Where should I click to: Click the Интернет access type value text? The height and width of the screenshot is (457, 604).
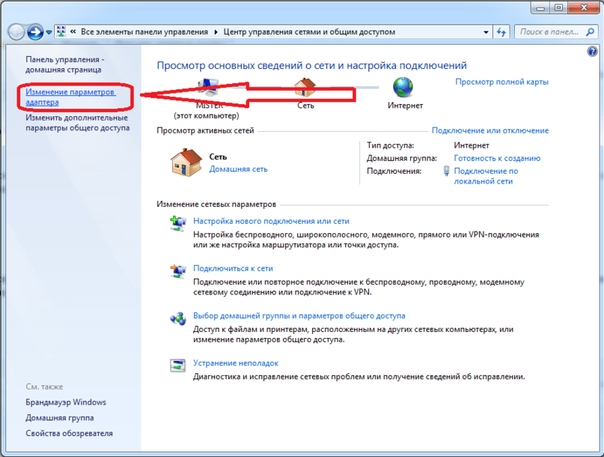coord(471,145)
